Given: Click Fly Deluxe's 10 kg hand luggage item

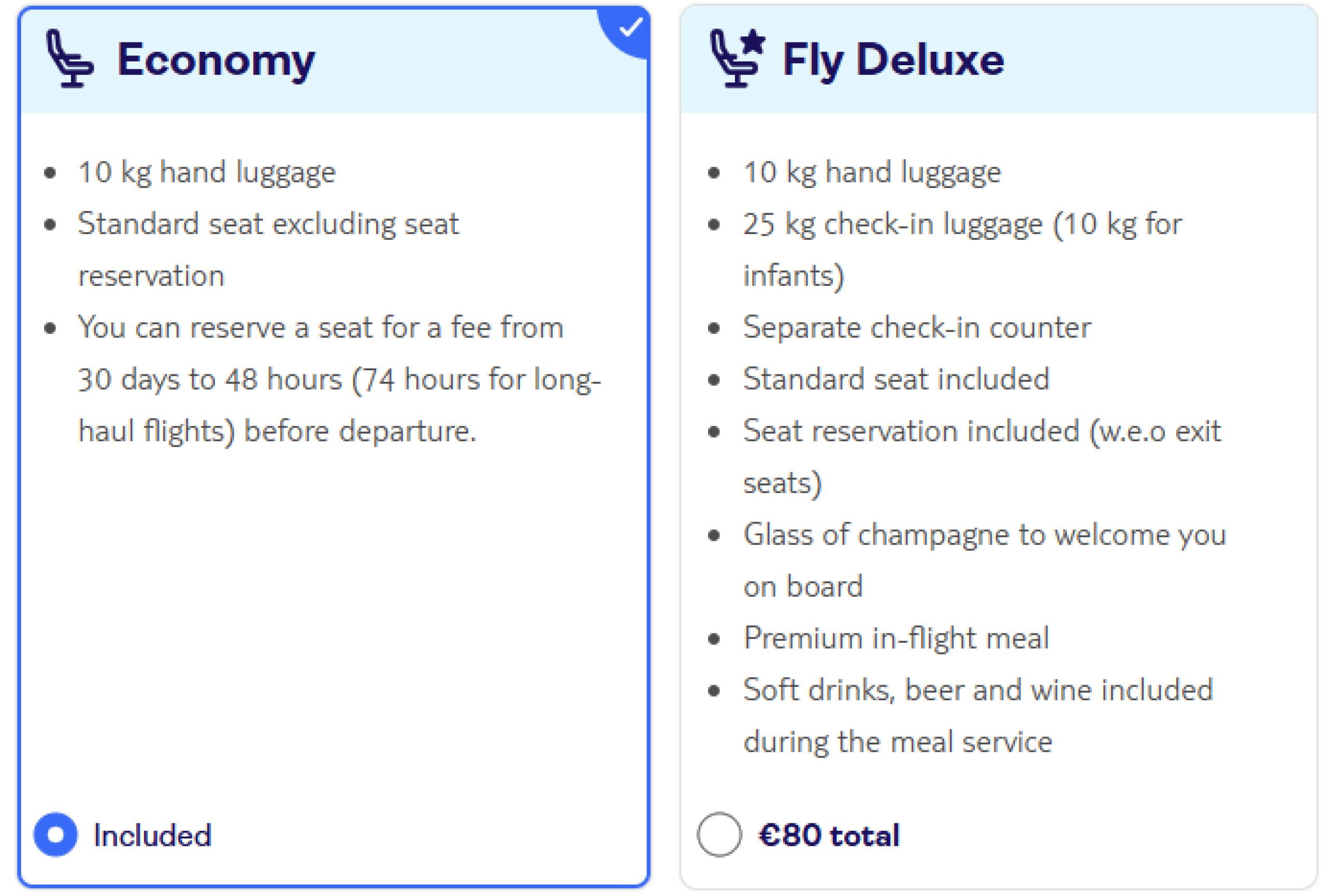Looking at the screenshot, I should [x=872, y=172].
